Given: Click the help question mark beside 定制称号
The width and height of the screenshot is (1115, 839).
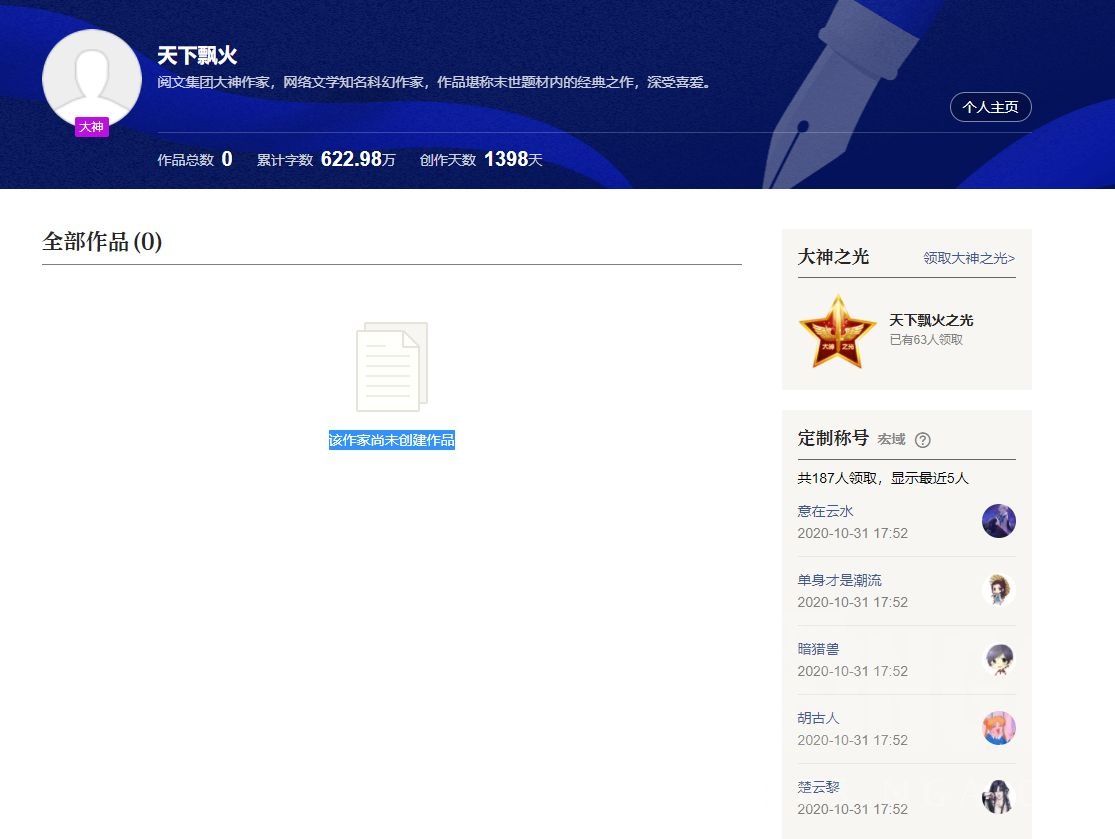Looking at the screenshot, I should pos(922,440).
